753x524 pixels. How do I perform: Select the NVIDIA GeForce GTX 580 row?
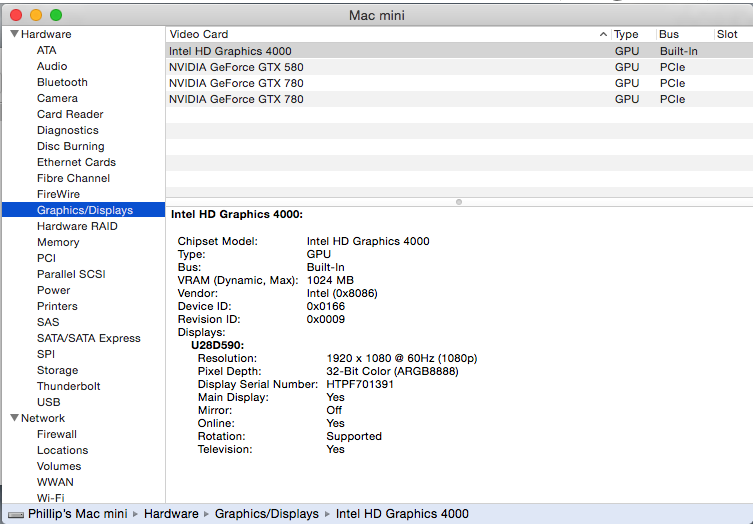click(x=459, y=67)
